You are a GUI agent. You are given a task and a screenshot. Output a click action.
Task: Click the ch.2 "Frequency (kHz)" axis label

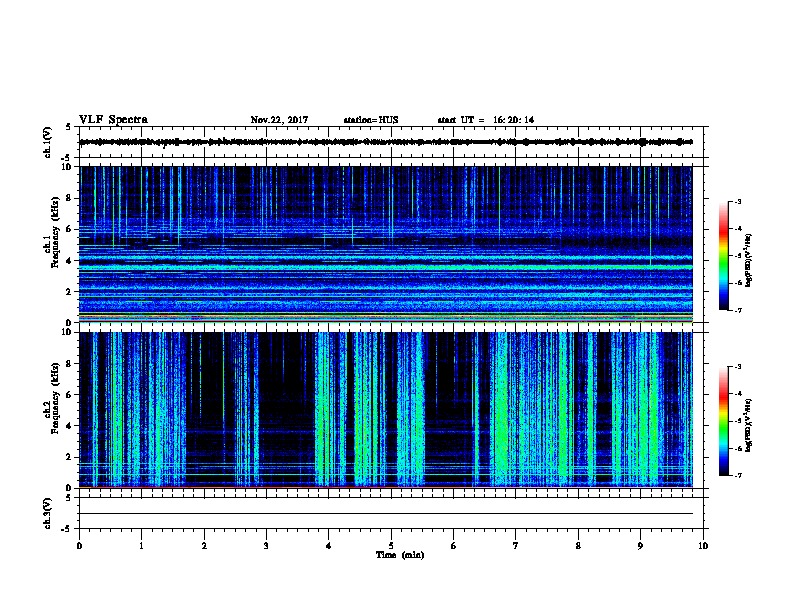tap(55, 398)
